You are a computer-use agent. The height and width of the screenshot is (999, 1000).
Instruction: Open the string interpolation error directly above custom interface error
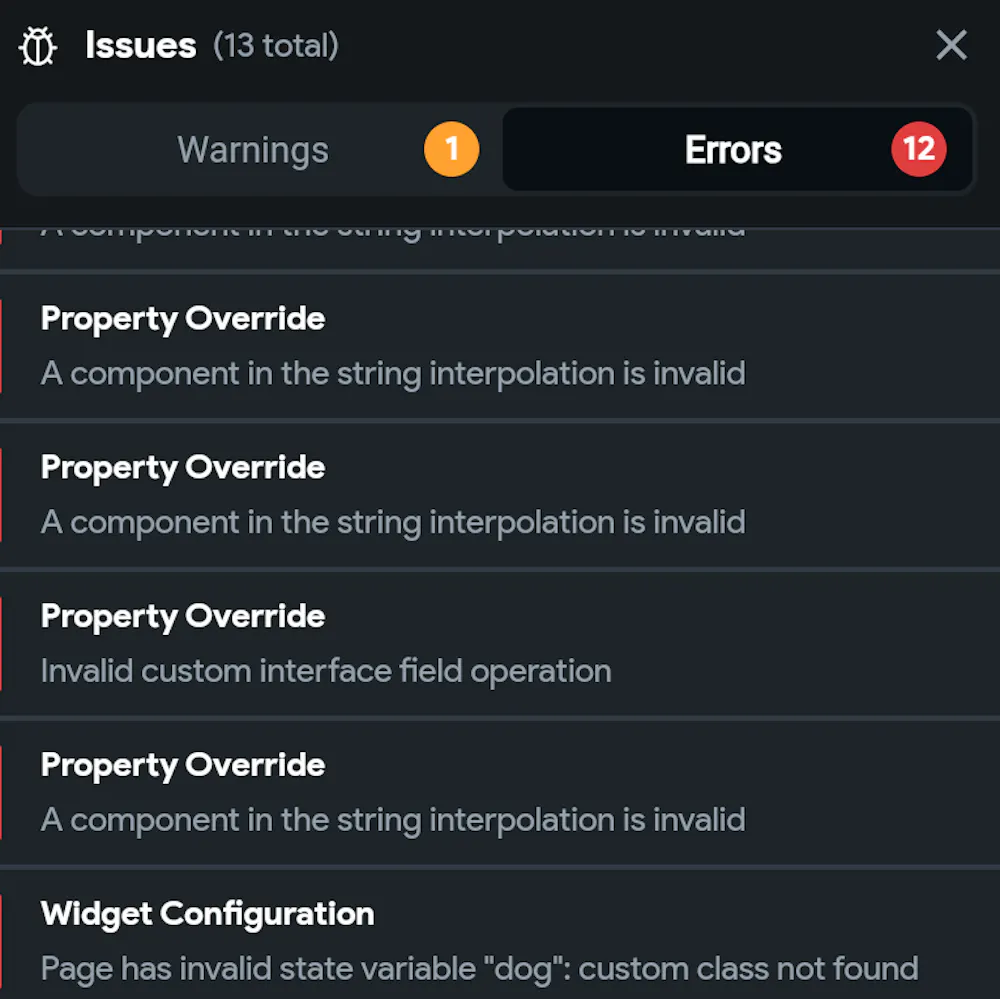click(x=500, y=495)
